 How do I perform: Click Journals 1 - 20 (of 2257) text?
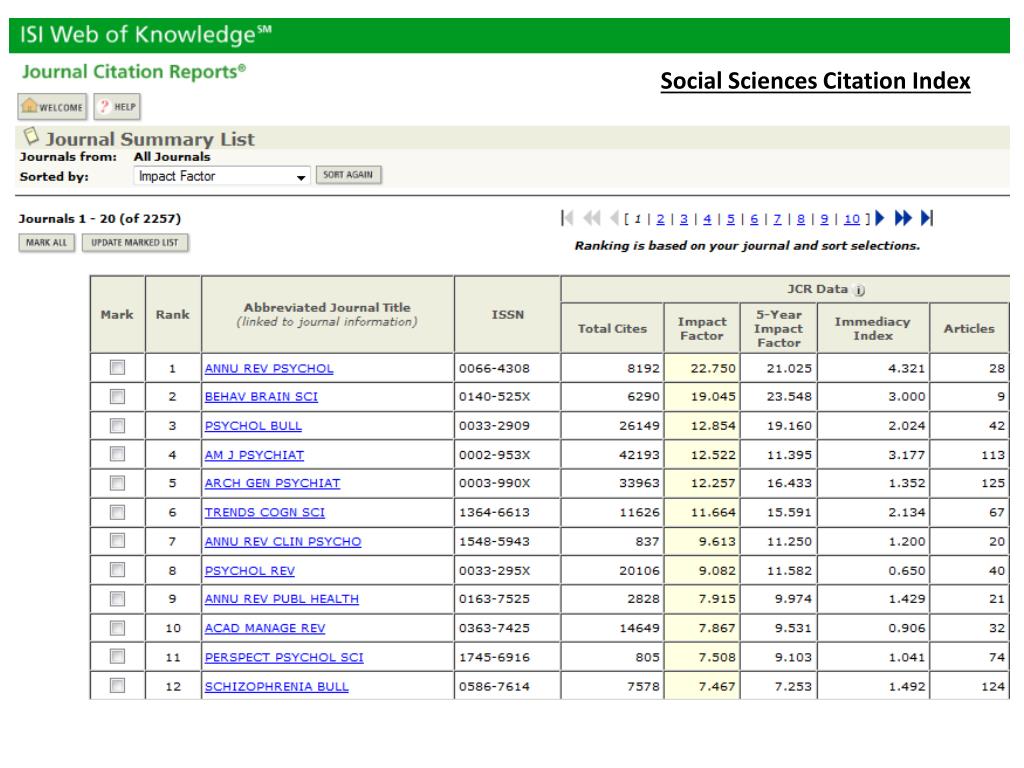(x=100, y=219)
